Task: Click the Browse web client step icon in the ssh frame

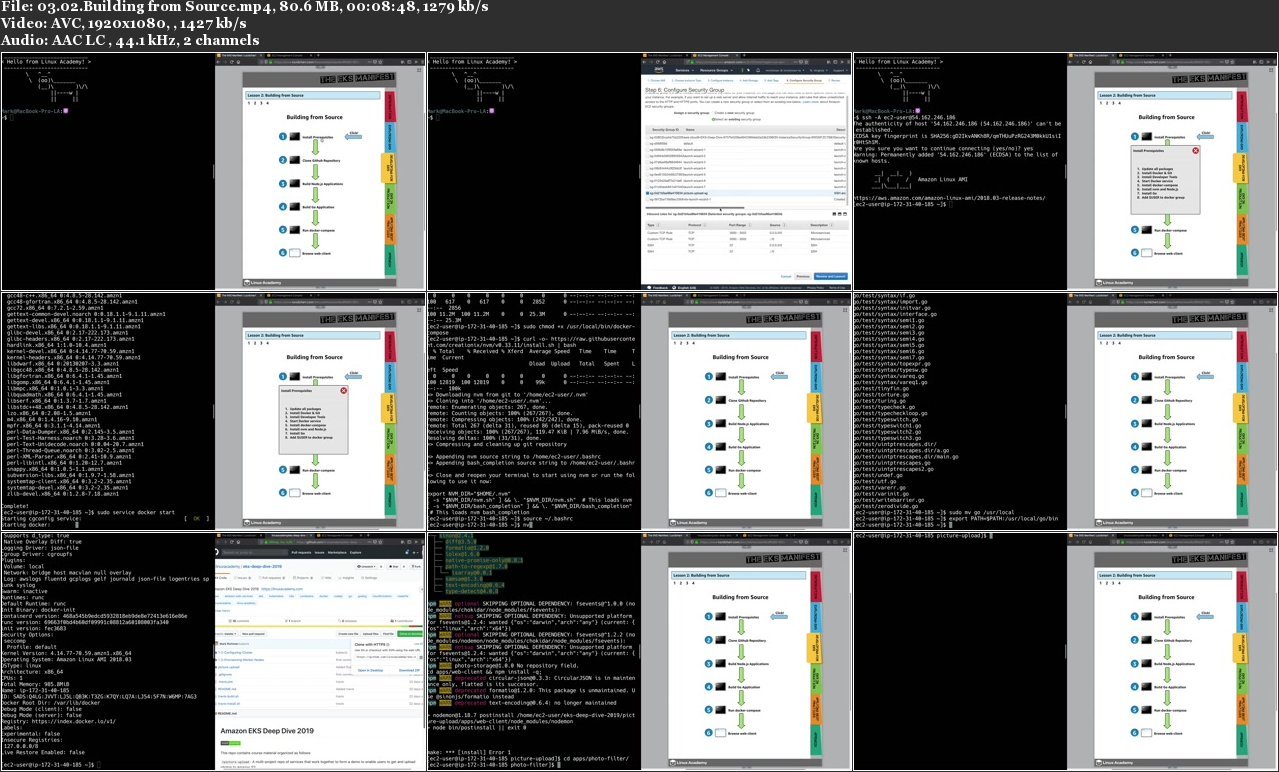Action: pos(1146,253)
